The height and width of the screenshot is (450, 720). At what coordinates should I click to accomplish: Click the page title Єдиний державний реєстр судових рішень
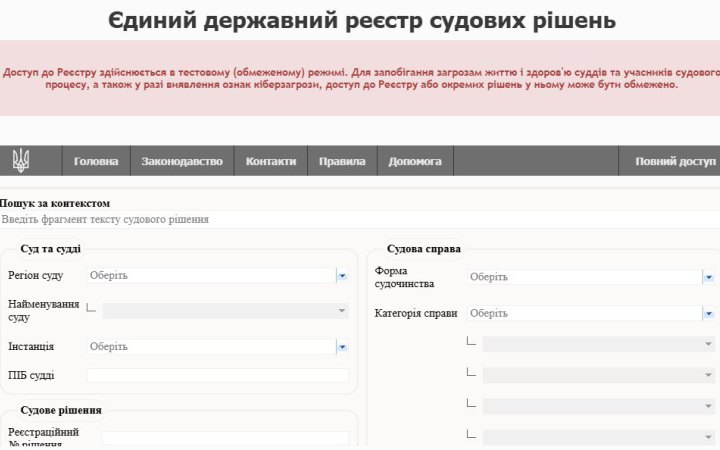click(x=362, y=21)
